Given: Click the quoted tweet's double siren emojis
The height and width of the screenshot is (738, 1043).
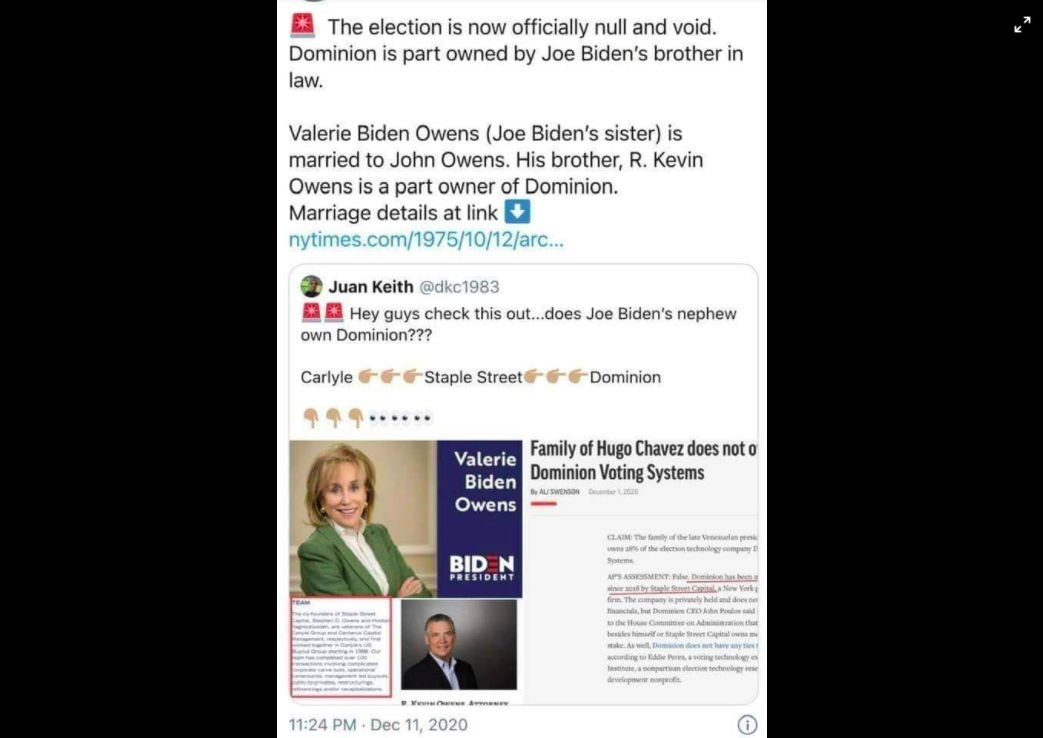Looking at the screenshot, I should pos(323,312).
